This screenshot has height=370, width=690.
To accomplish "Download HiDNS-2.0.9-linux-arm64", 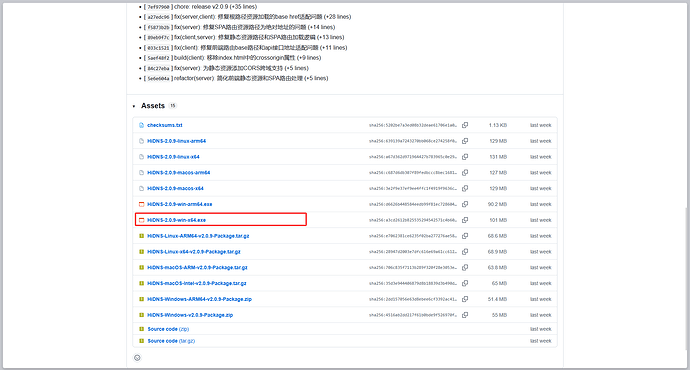I will (176, 141).
